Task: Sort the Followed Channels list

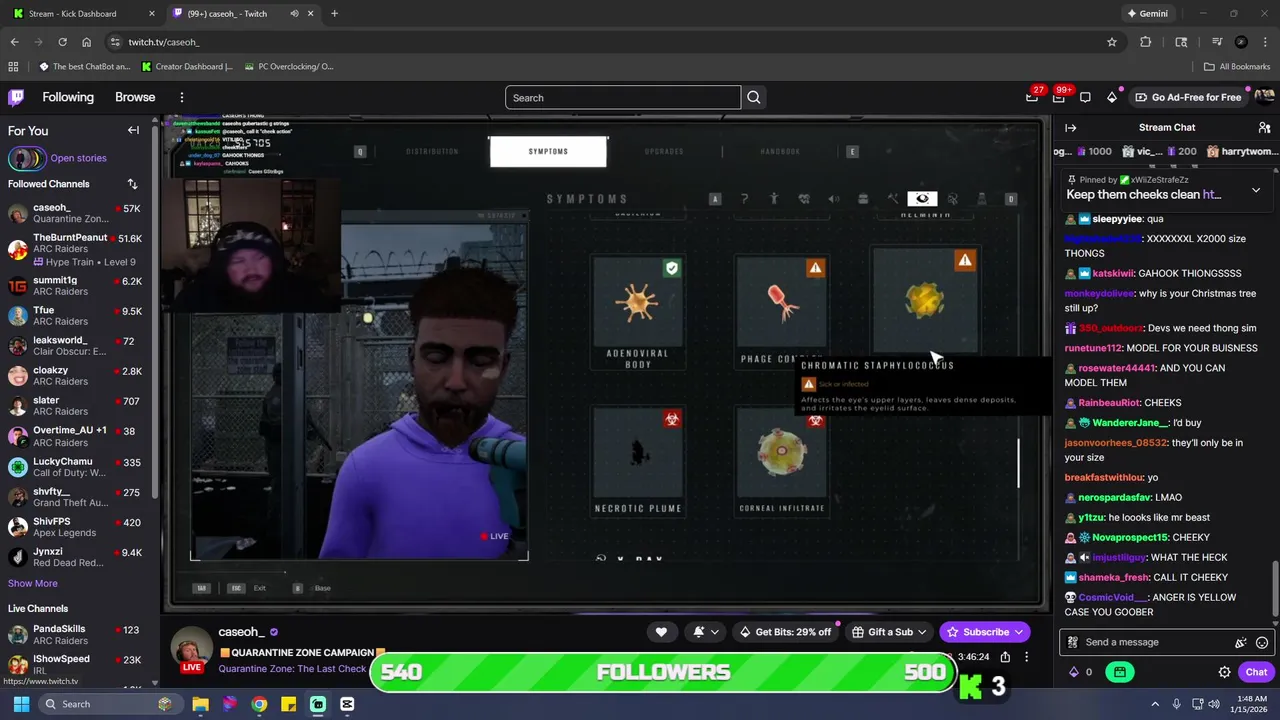Action: [x=132, y=184]
